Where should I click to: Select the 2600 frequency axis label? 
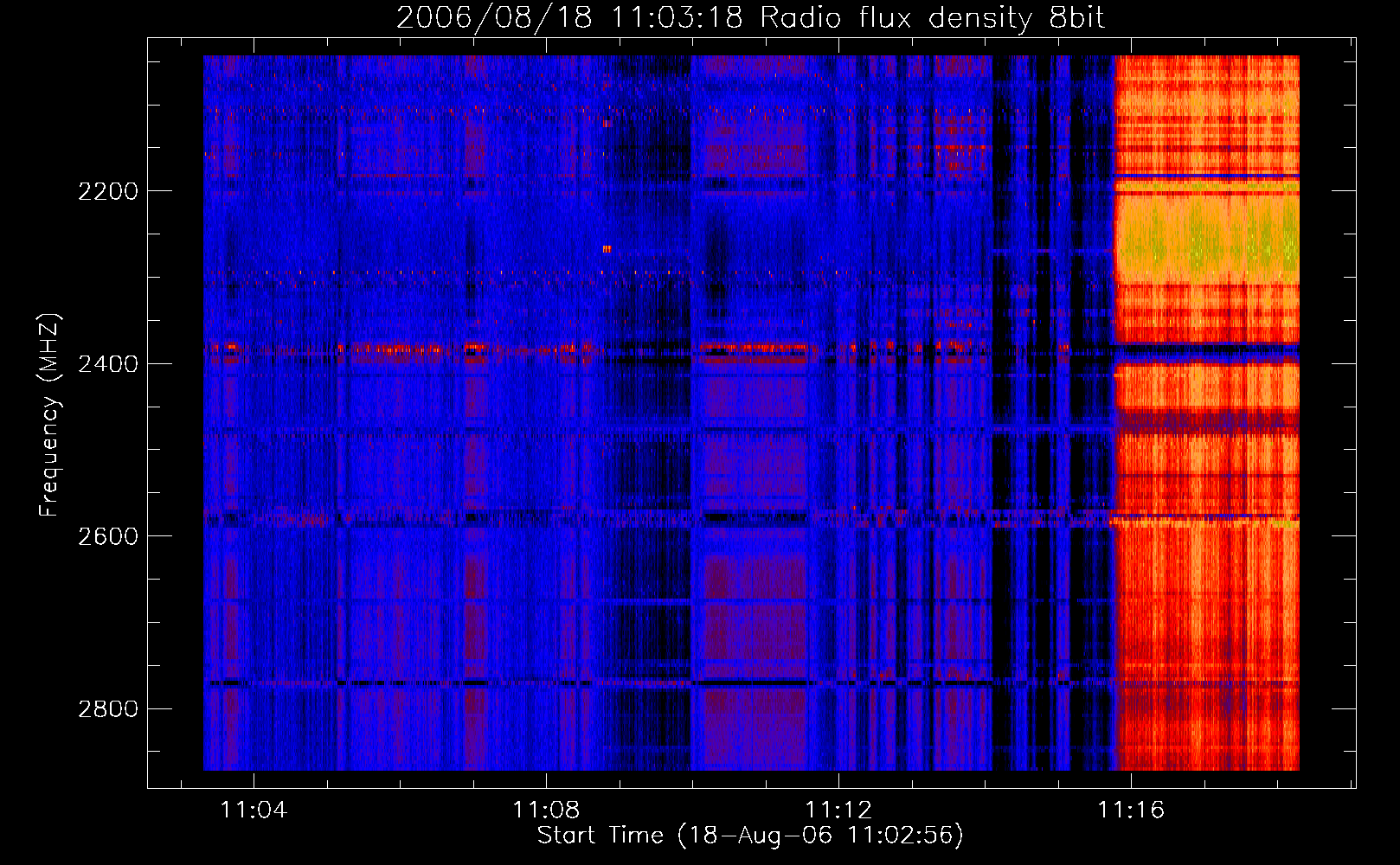coord(108,536)
